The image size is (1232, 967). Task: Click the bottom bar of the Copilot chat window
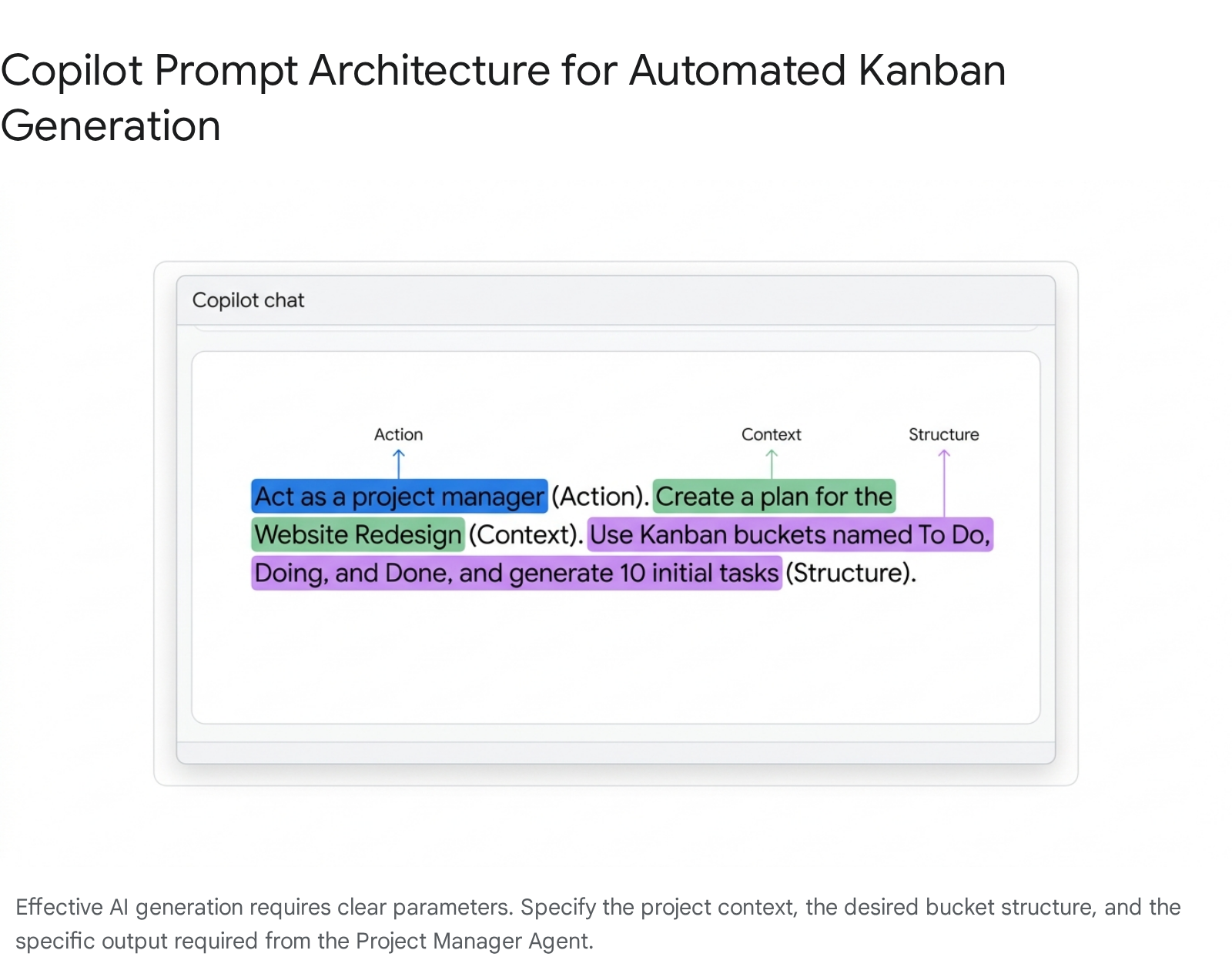point(616,752)
